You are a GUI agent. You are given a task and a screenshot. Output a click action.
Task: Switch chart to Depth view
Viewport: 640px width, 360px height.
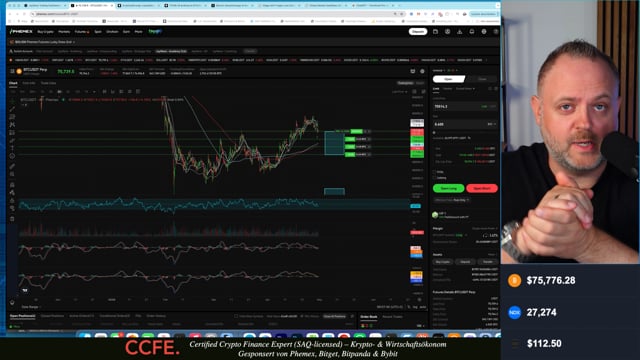[420, 83]
